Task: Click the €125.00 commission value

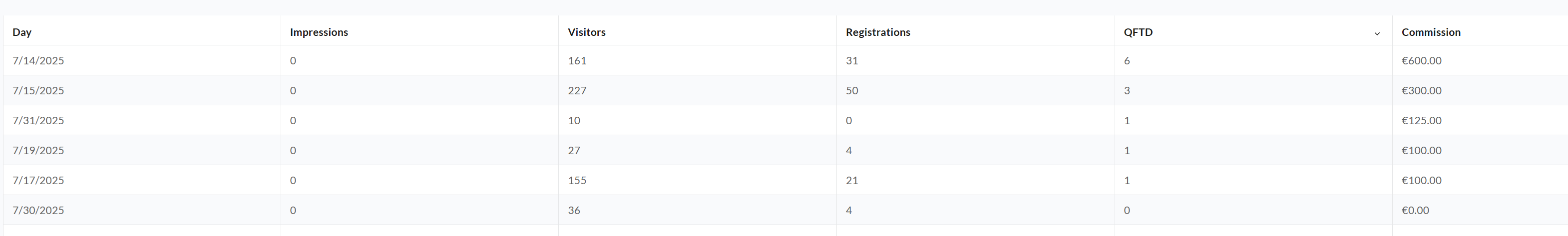Action: [x=1421, y=120]
